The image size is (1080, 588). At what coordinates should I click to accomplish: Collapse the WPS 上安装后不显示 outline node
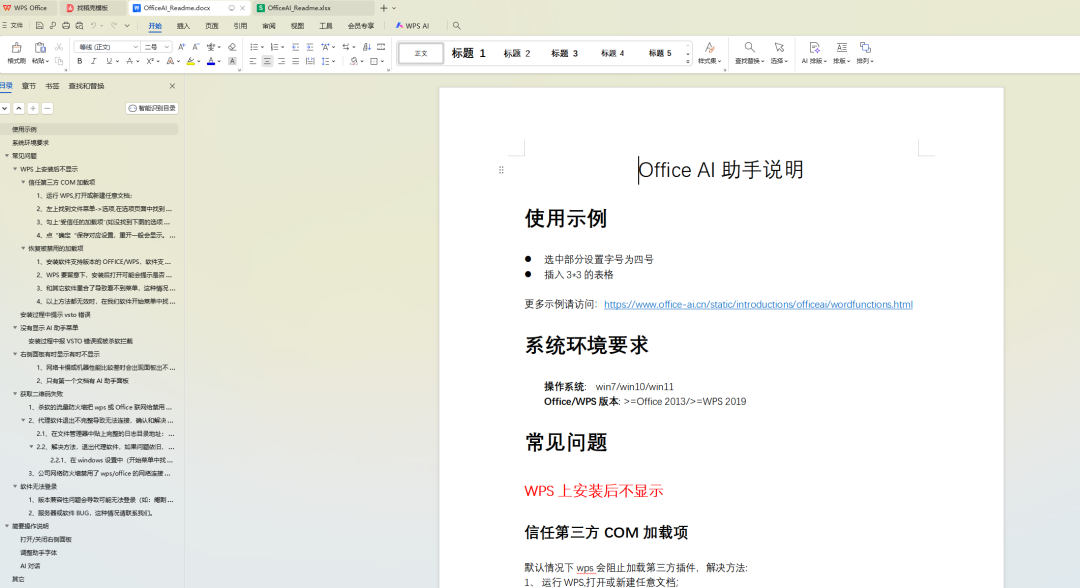[15, 169]
